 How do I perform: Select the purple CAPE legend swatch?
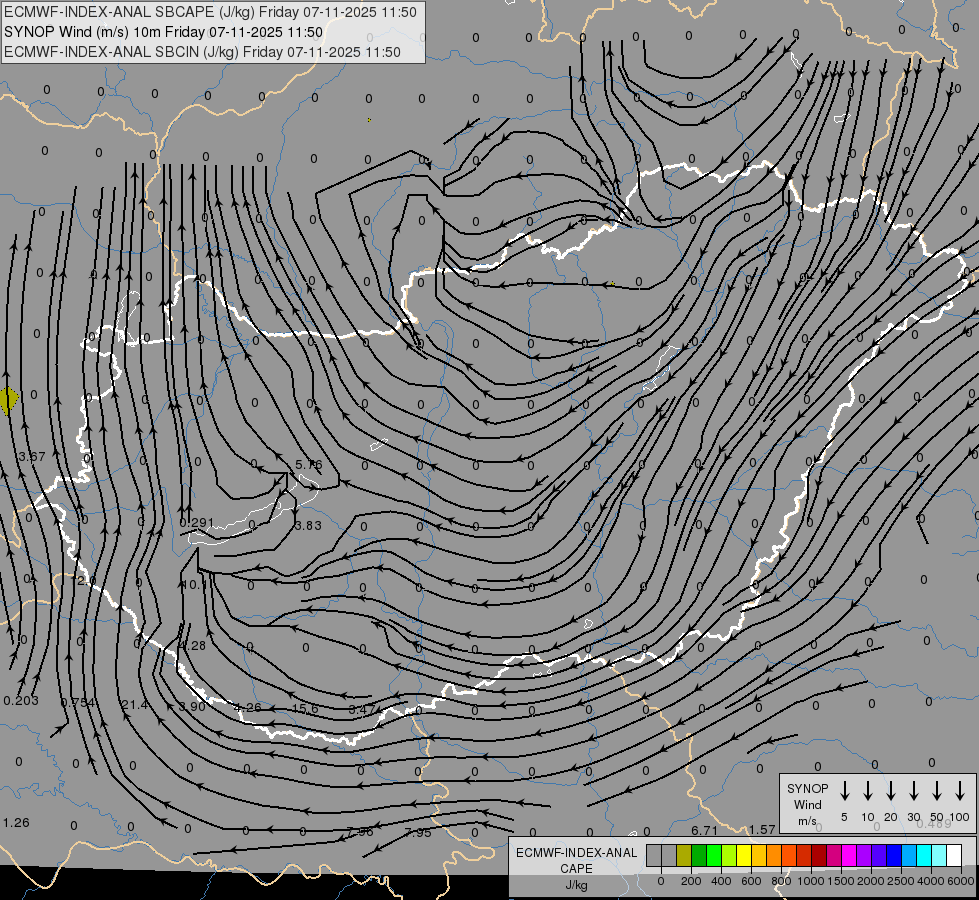[864, 855]
